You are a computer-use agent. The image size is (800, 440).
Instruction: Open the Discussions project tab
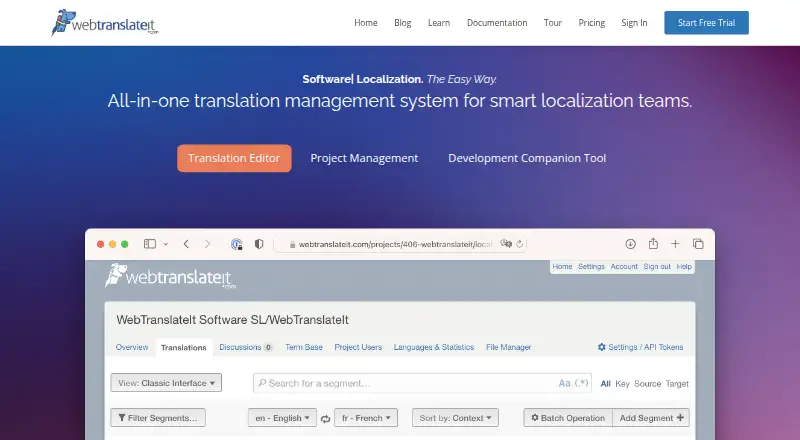245,347
